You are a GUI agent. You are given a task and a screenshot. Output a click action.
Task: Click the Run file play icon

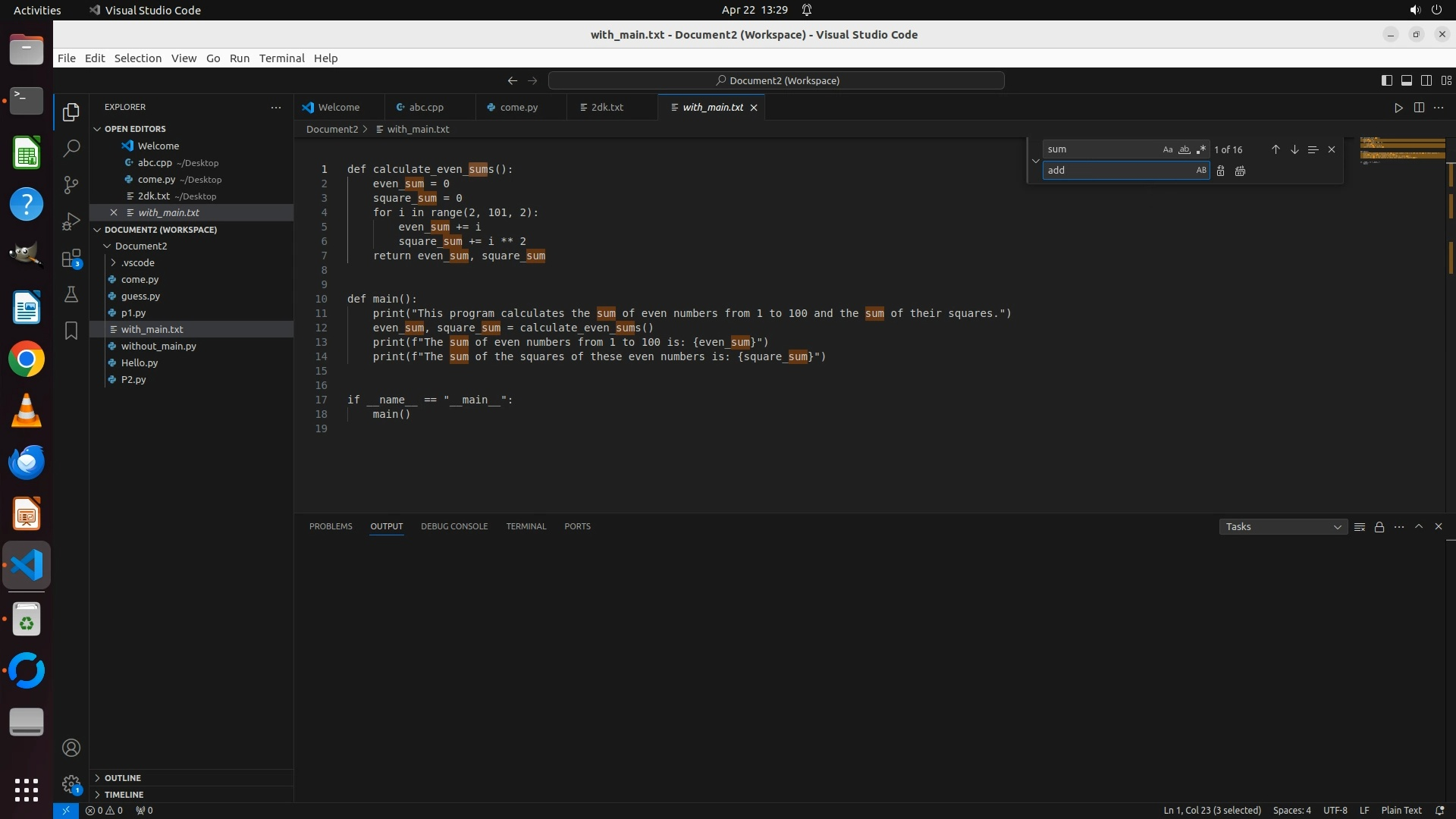1398,108
